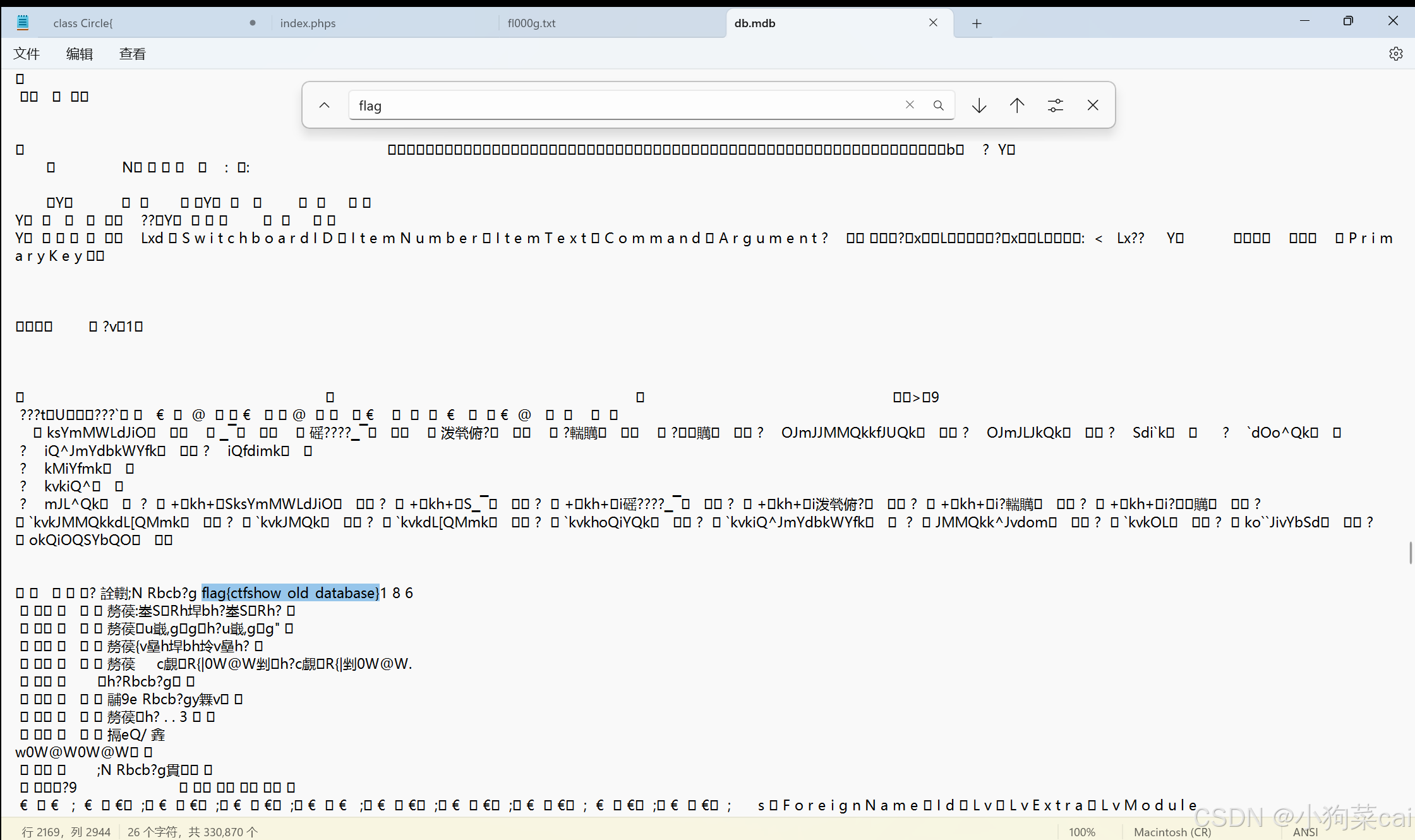This screenshot has height=840, width=1415.
Task: Click the find previous up arrow
Action: 1017,105
